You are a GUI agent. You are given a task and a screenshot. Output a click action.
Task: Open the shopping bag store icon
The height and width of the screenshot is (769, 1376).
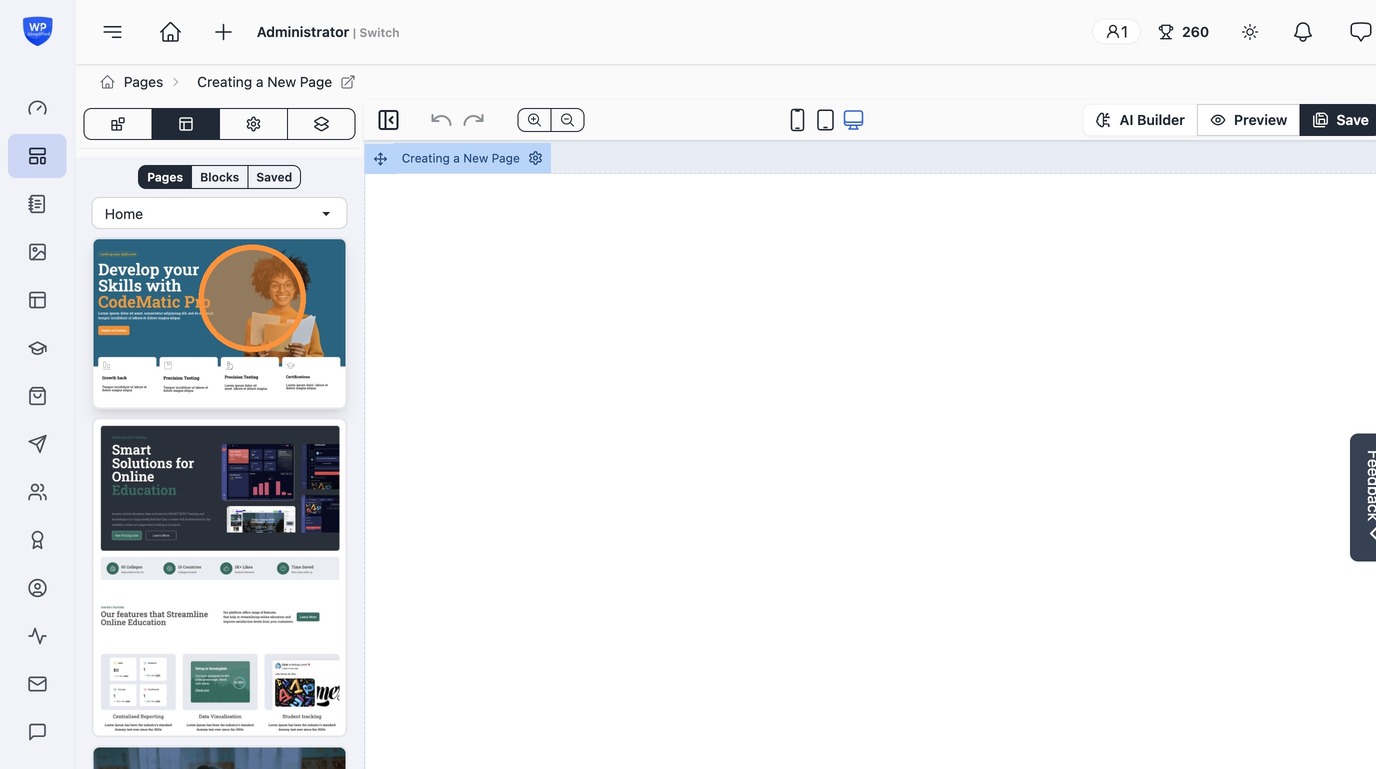point(37,396)
